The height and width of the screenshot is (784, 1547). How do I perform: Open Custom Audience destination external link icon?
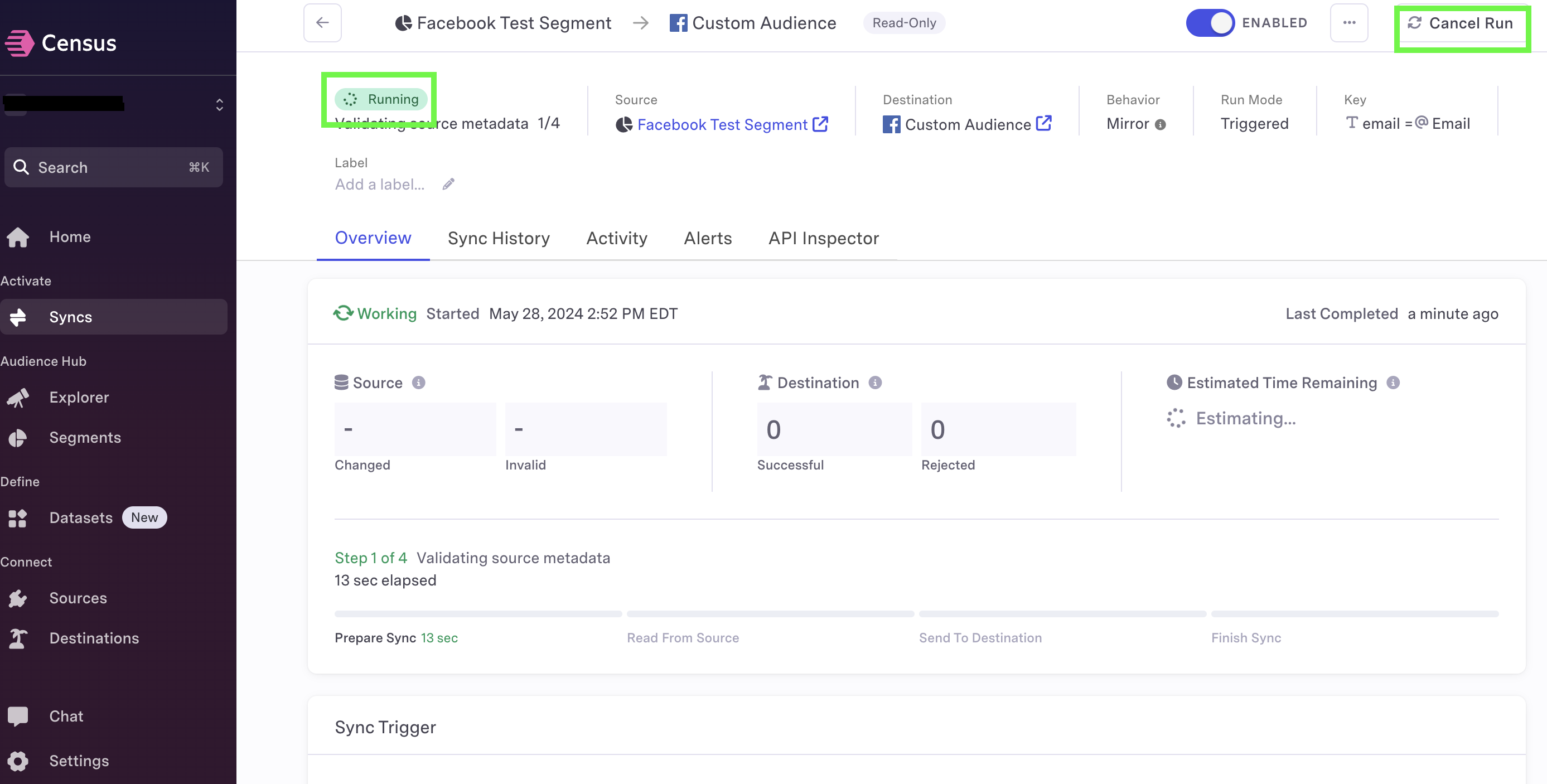point(1044,123)
